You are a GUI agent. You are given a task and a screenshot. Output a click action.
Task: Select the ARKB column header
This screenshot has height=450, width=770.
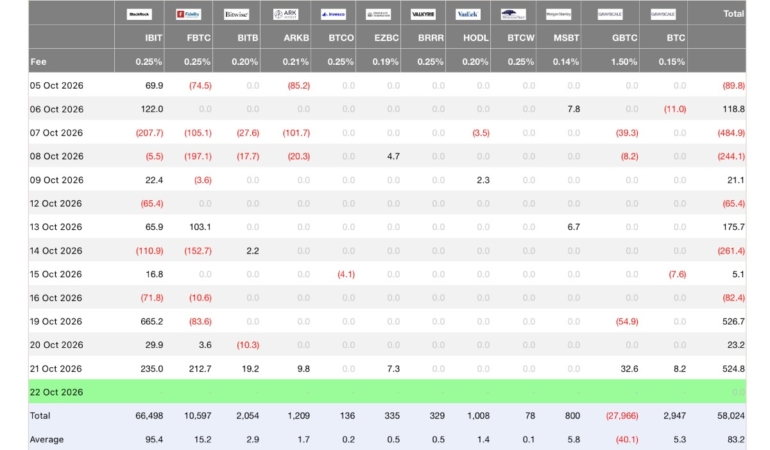(x=296, y=38)
